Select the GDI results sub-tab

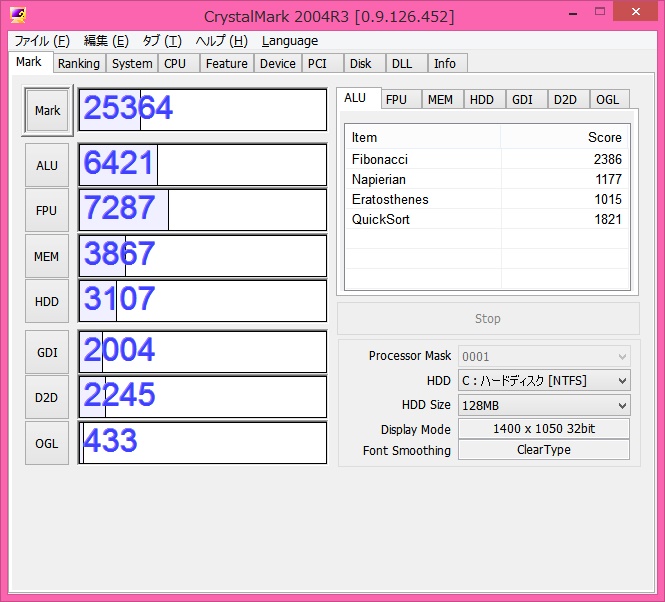click(x=526, y=99)
